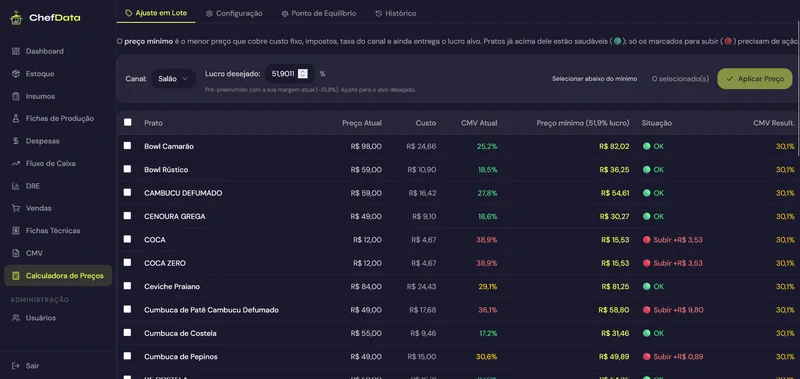Click the Ponto de Equilíbrio tab icon
Screen dimensions: 800x379
point(285,13)
